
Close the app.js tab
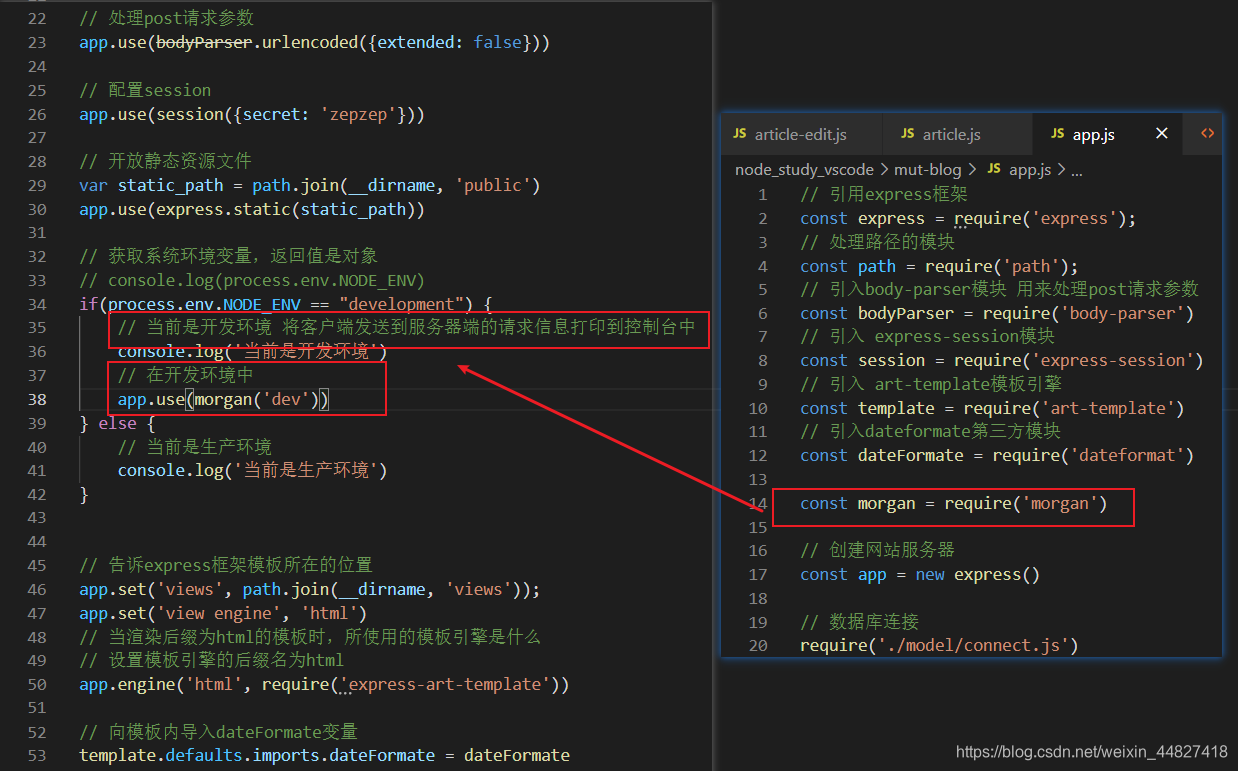(x=1161, y=133)
